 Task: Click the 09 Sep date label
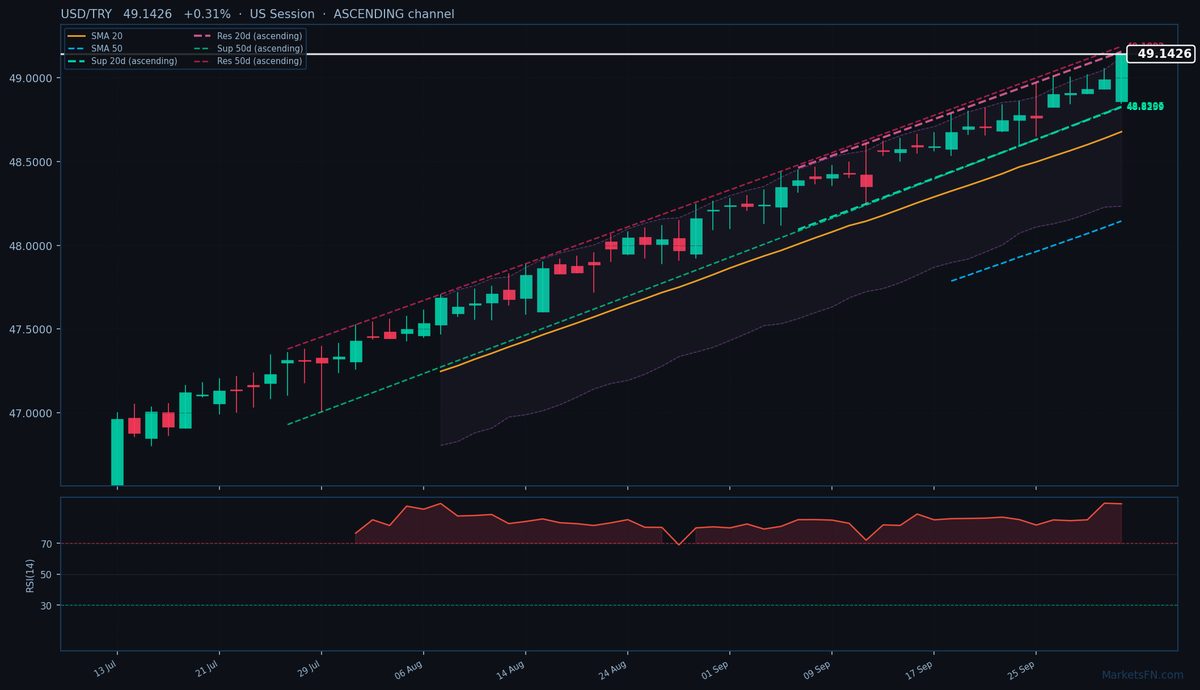point(818,667)
